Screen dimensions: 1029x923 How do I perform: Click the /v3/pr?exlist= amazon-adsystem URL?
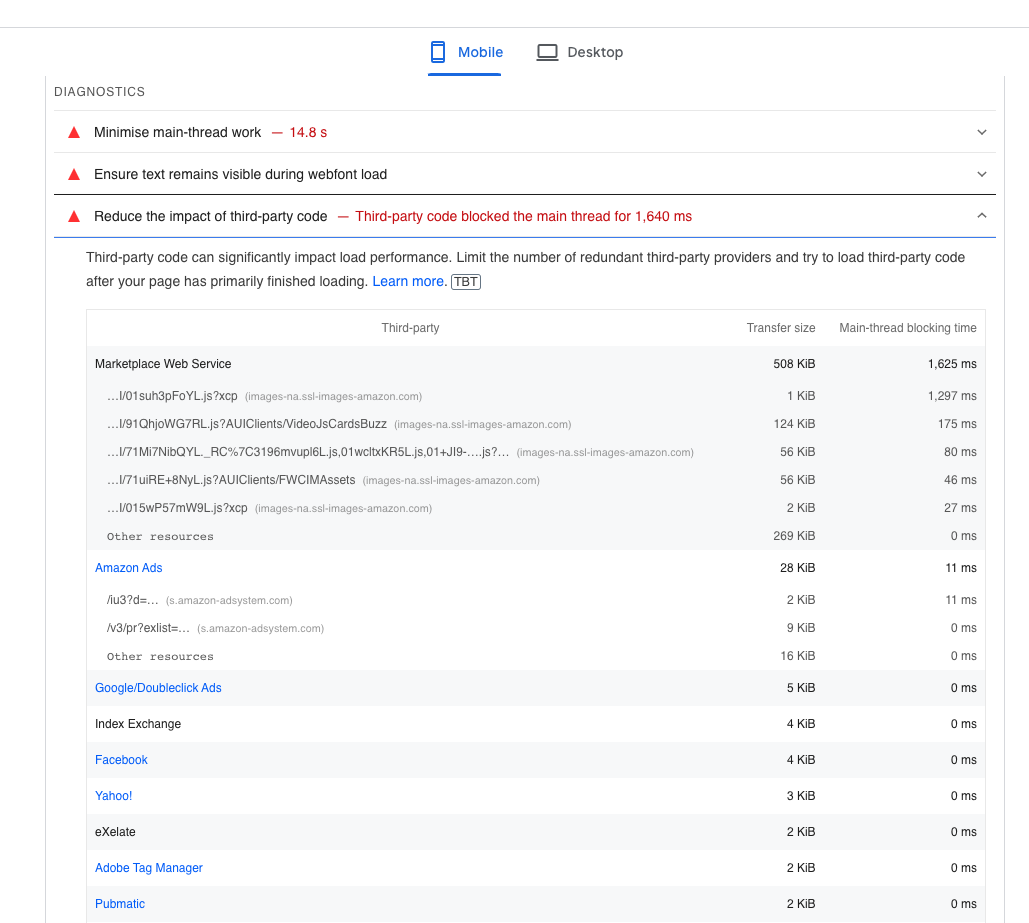pos(148,628)
